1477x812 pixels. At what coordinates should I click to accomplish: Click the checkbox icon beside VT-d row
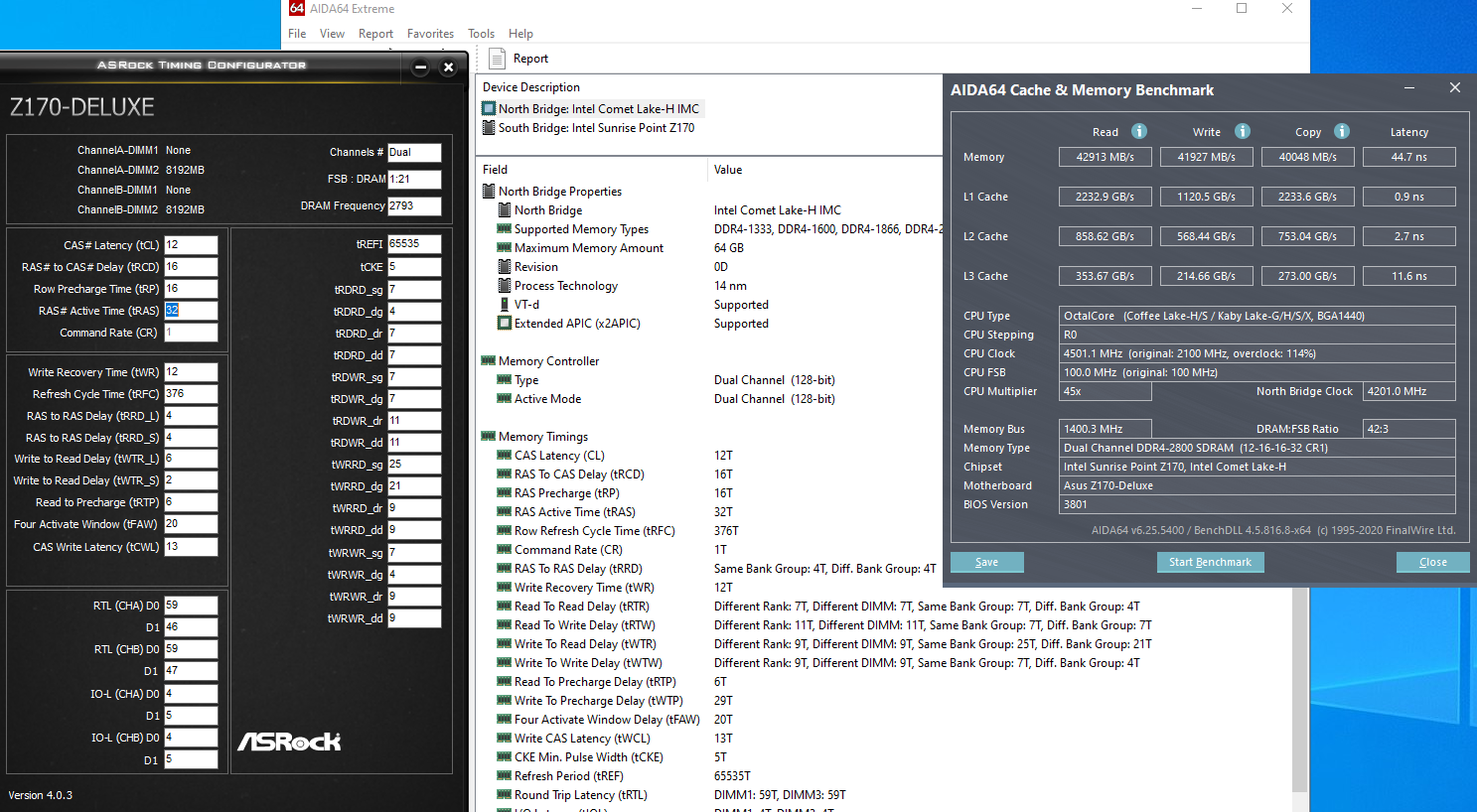505,305
